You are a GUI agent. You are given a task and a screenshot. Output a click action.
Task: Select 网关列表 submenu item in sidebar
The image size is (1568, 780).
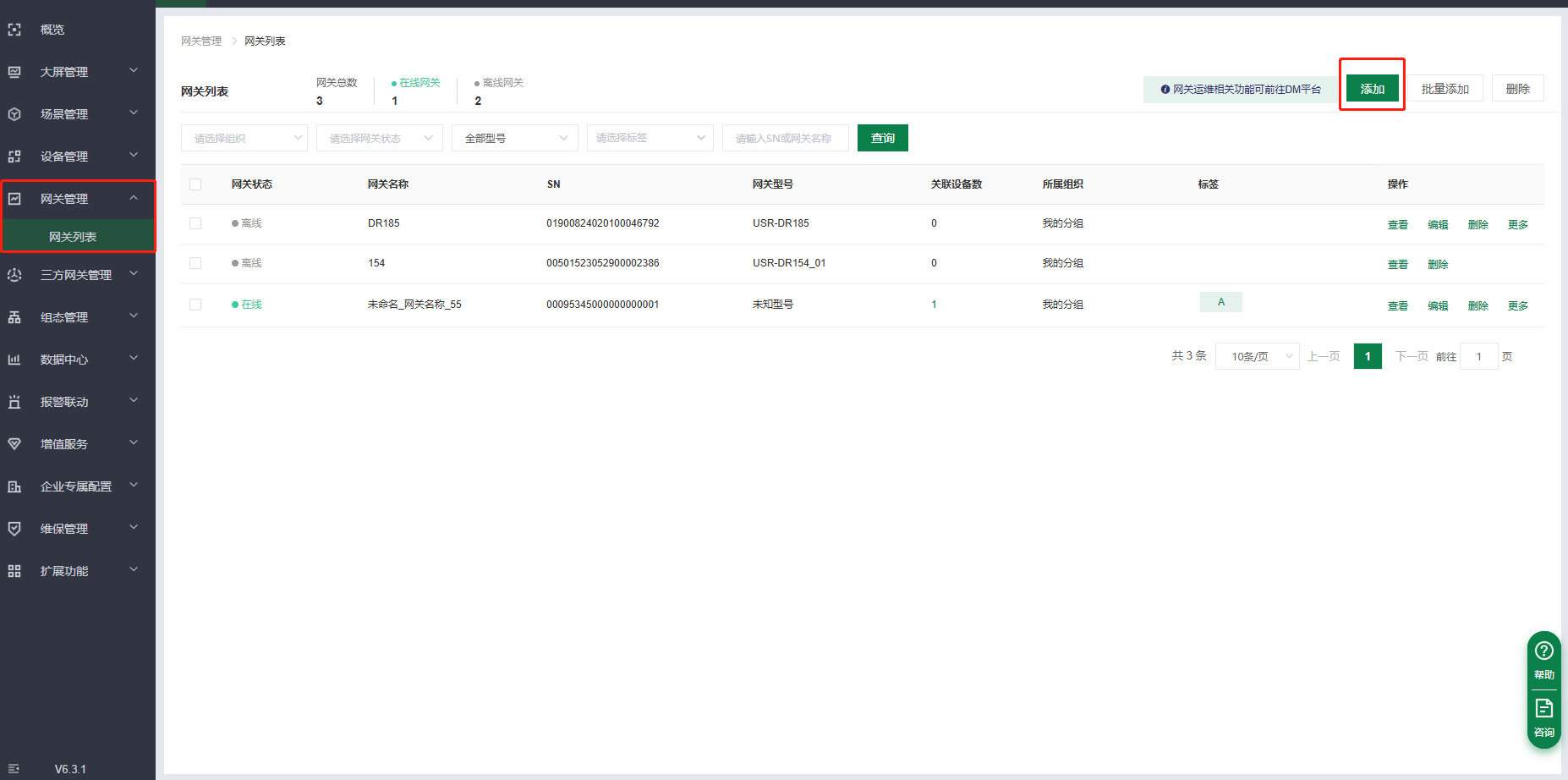[x=73, y=237]
